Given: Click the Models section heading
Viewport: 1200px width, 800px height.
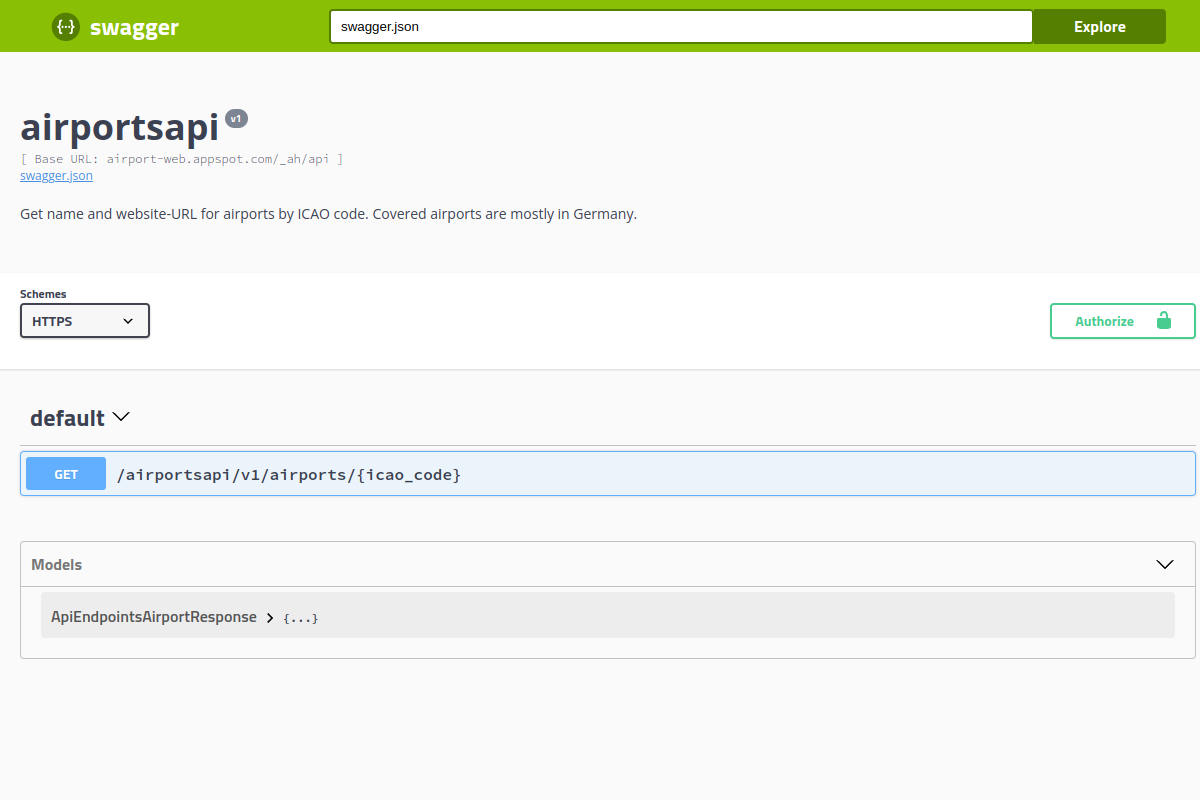Looking at the screenshot, I should pyautogui.click(x=57, y=565).
